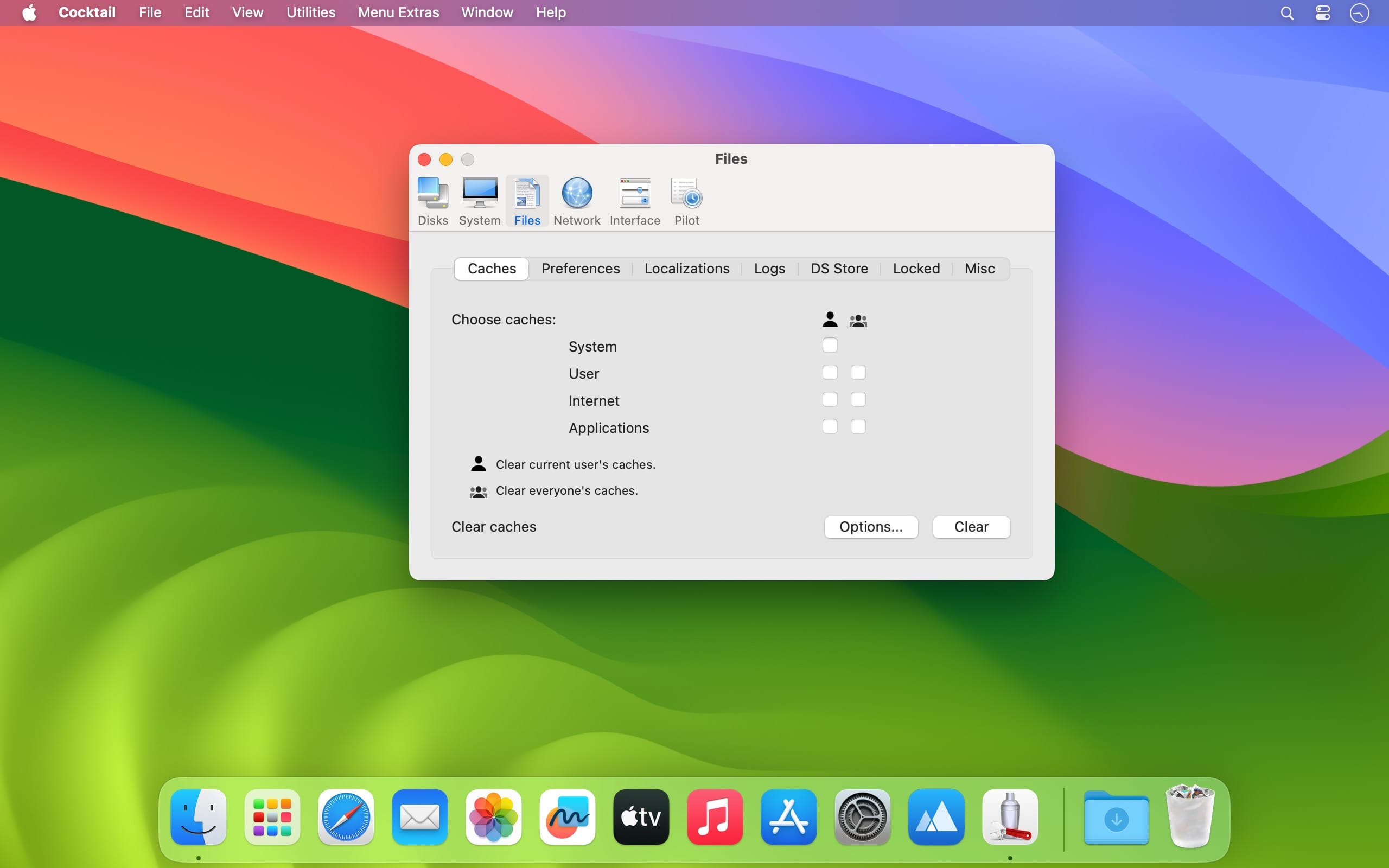Minimize the Files window
This screenshot has height=868, width=1389.
click(x=446, y=159)
